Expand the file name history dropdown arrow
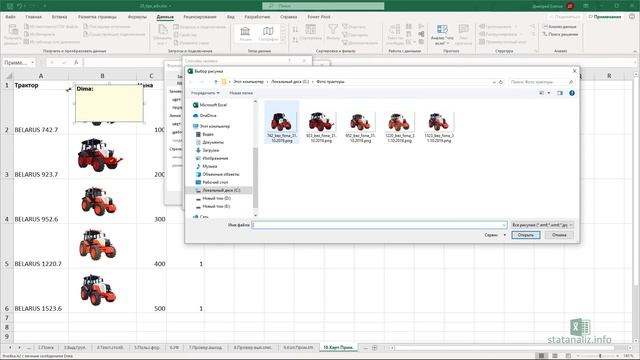640x360 pixels. (x=504, y=225)
